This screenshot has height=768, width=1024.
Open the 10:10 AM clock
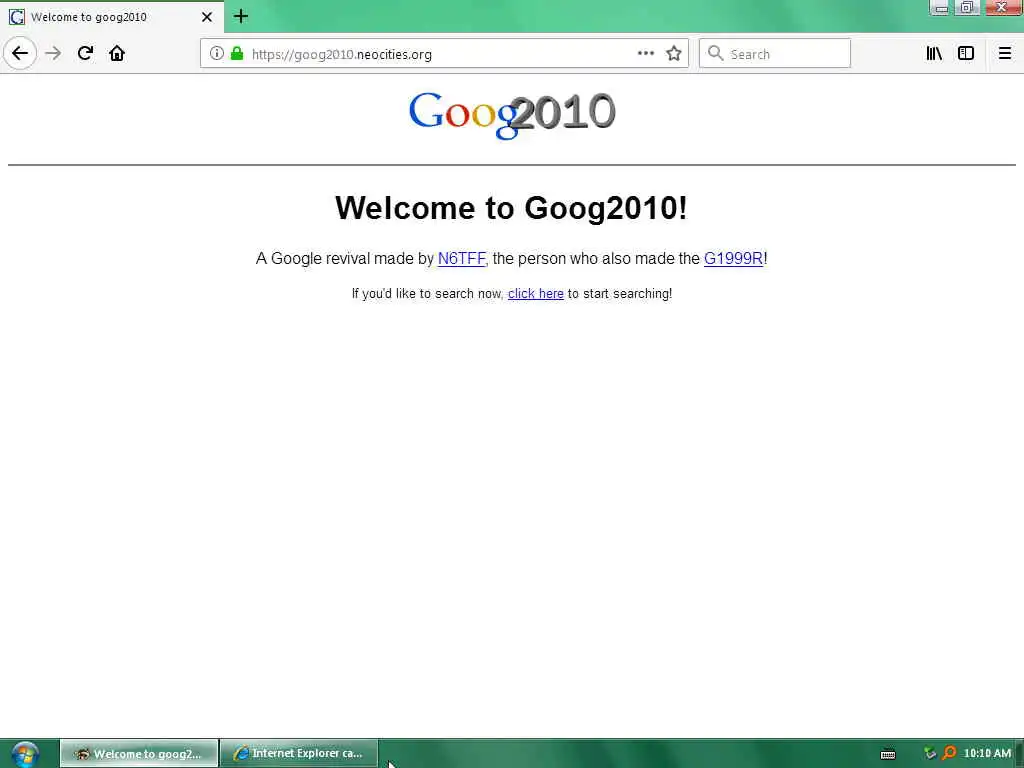tap(987, 754)
